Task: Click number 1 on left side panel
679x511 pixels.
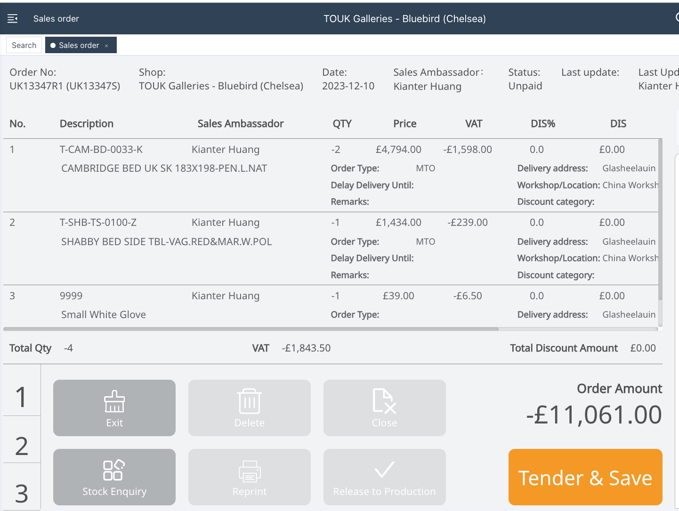Action: click(x=21, y=396)
